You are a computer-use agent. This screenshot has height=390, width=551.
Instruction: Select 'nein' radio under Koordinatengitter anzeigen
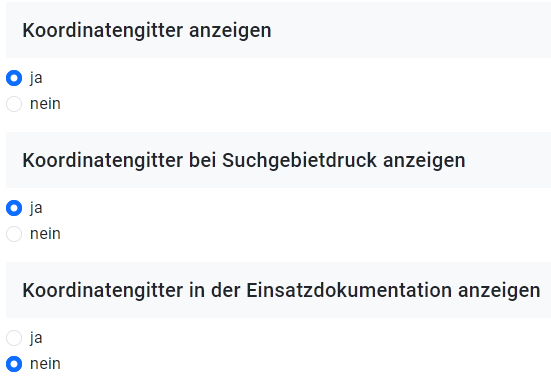click(x=14, y=104)
